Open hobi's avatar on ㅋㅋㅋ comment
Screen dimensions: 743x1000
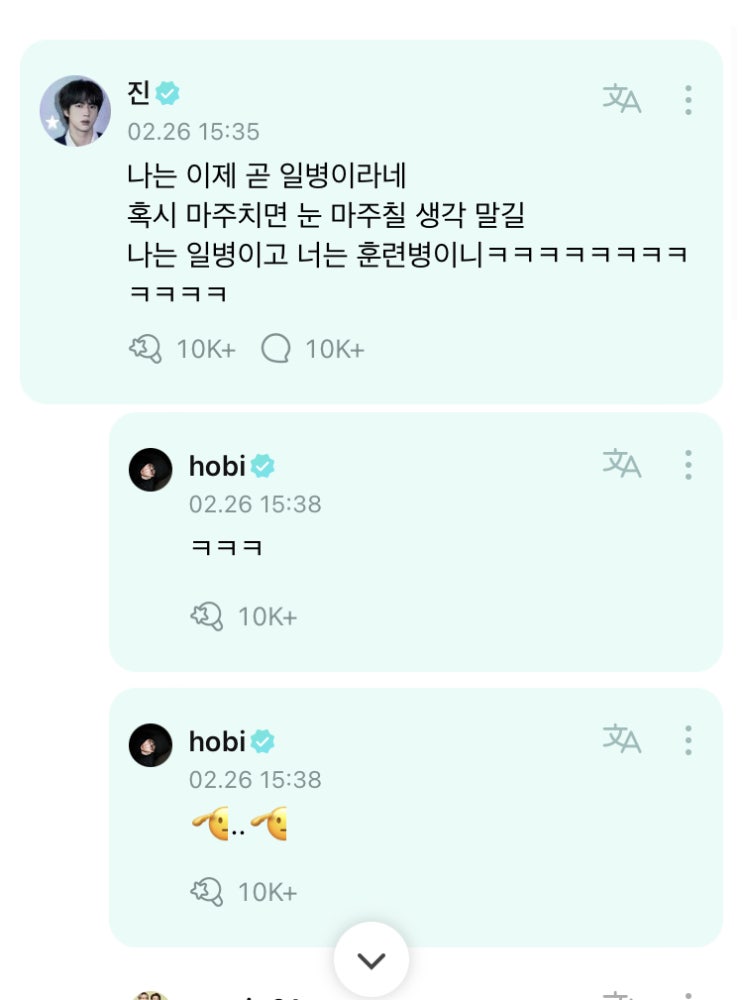(151, 469)
